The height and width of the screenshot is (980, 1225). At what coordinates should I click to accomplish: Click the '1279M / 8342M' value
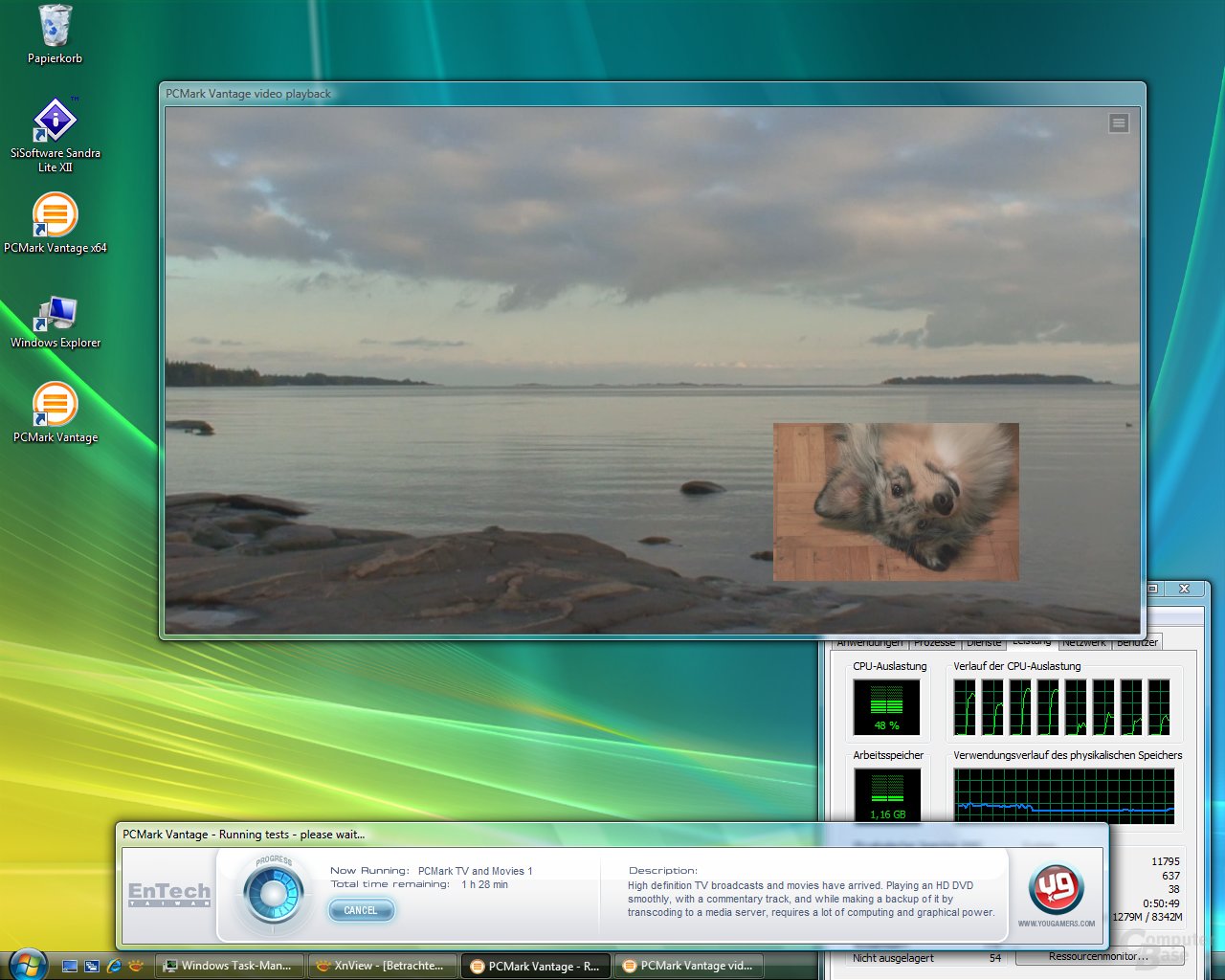pyautogui.click(x=1147, y=917)
